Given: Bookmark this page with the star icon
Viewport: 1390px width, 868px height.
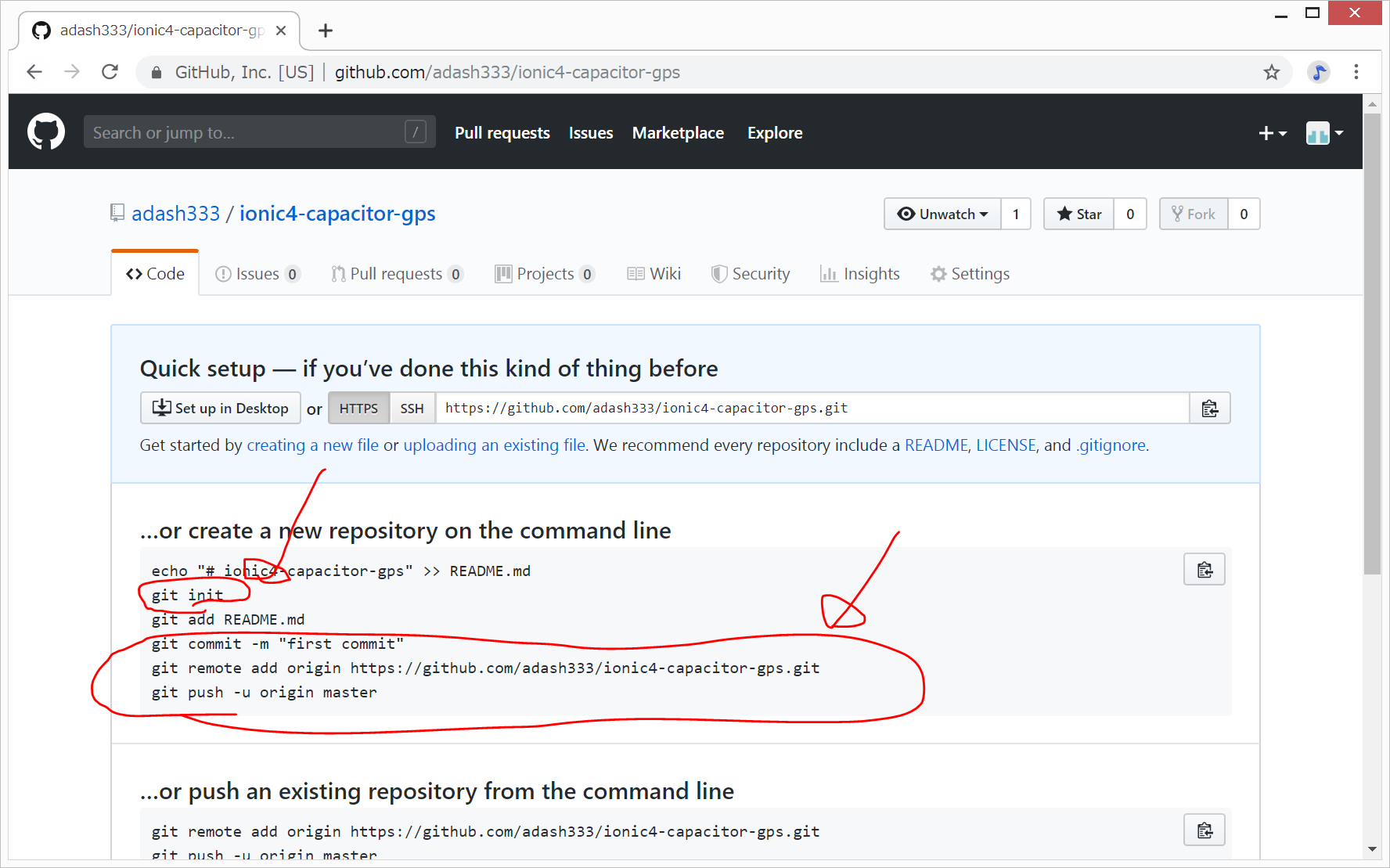Looking at the screenshot, I should 1271,73.
